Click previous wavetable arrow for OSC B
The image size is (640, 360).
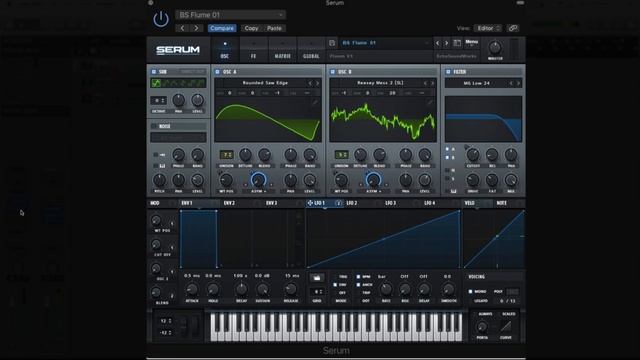click(x=425, y=83)
